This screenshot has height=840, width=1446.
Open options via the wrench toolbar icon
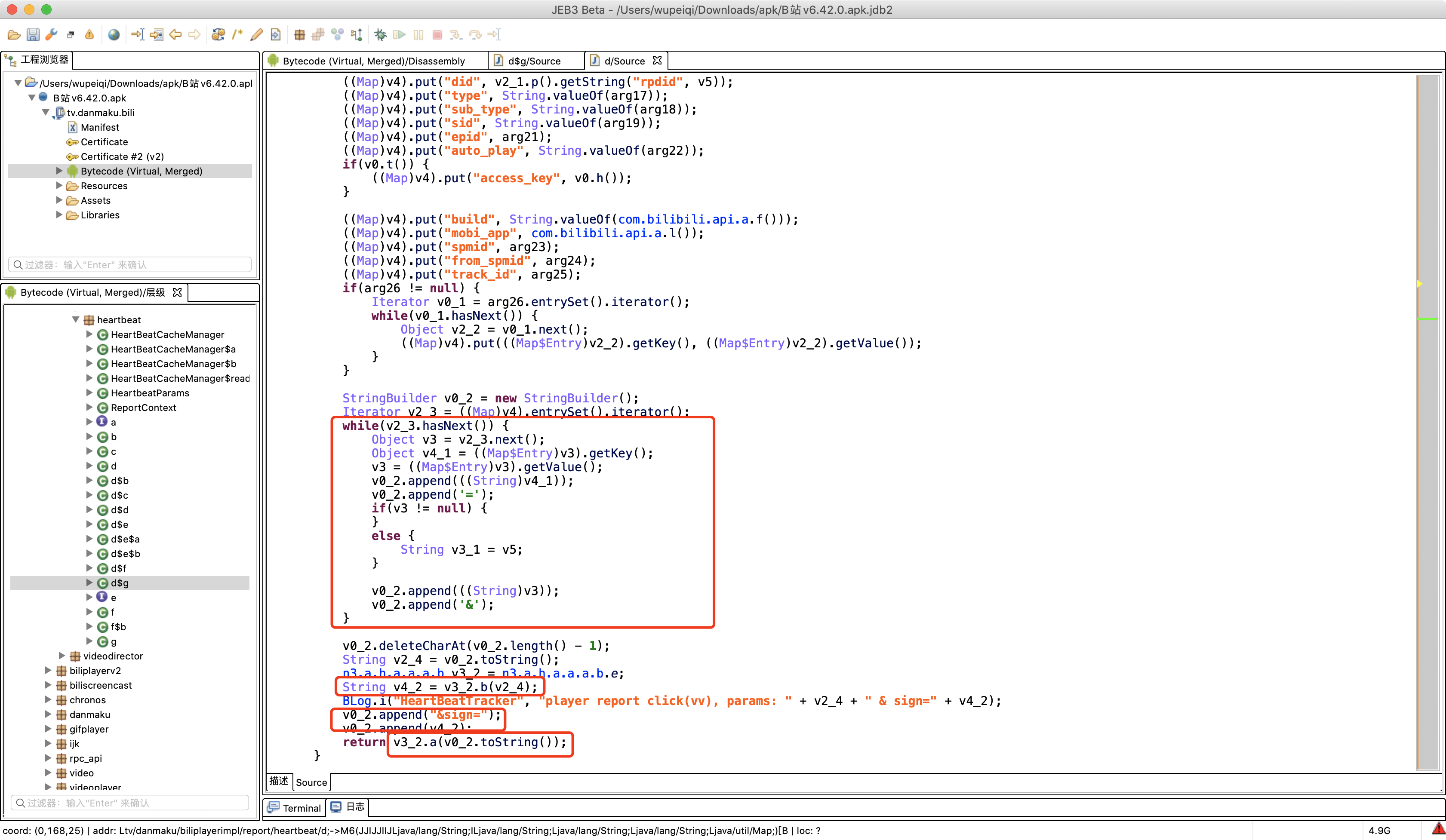[52, 35]
